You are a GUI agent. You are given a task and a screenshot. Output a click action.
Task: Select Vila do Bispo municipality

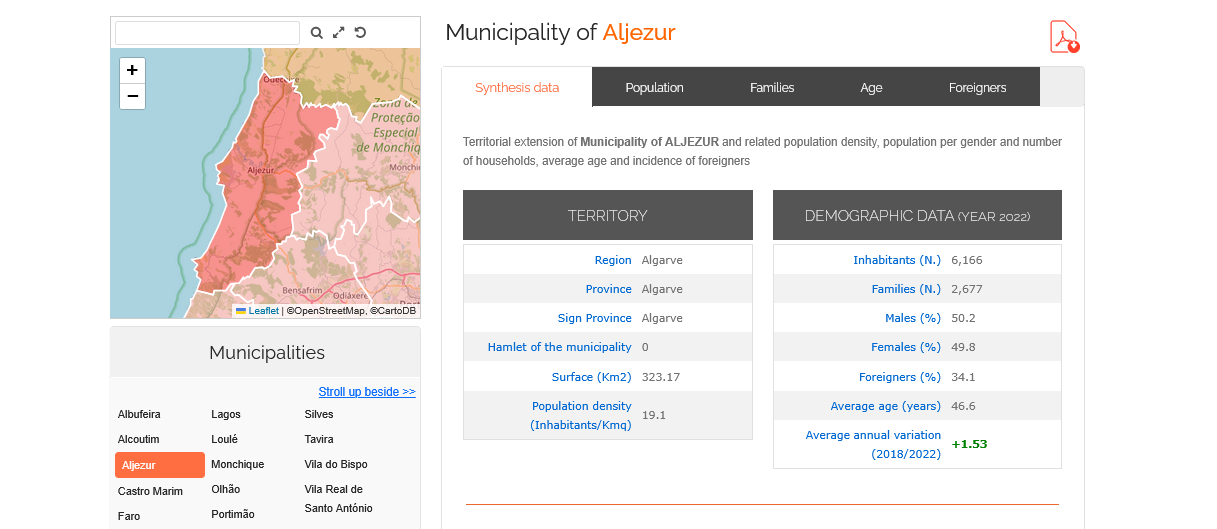pos(336,464)
